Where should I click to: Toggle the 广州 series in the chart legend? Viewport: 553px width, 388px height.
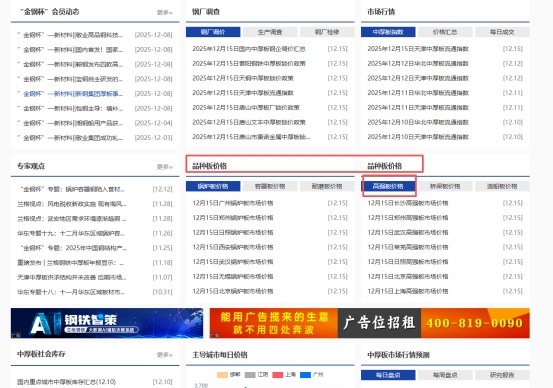click(311, 375)
